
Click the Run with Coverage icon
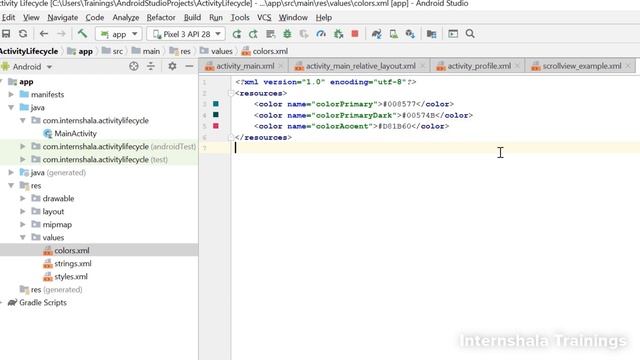tap(304, 34)
